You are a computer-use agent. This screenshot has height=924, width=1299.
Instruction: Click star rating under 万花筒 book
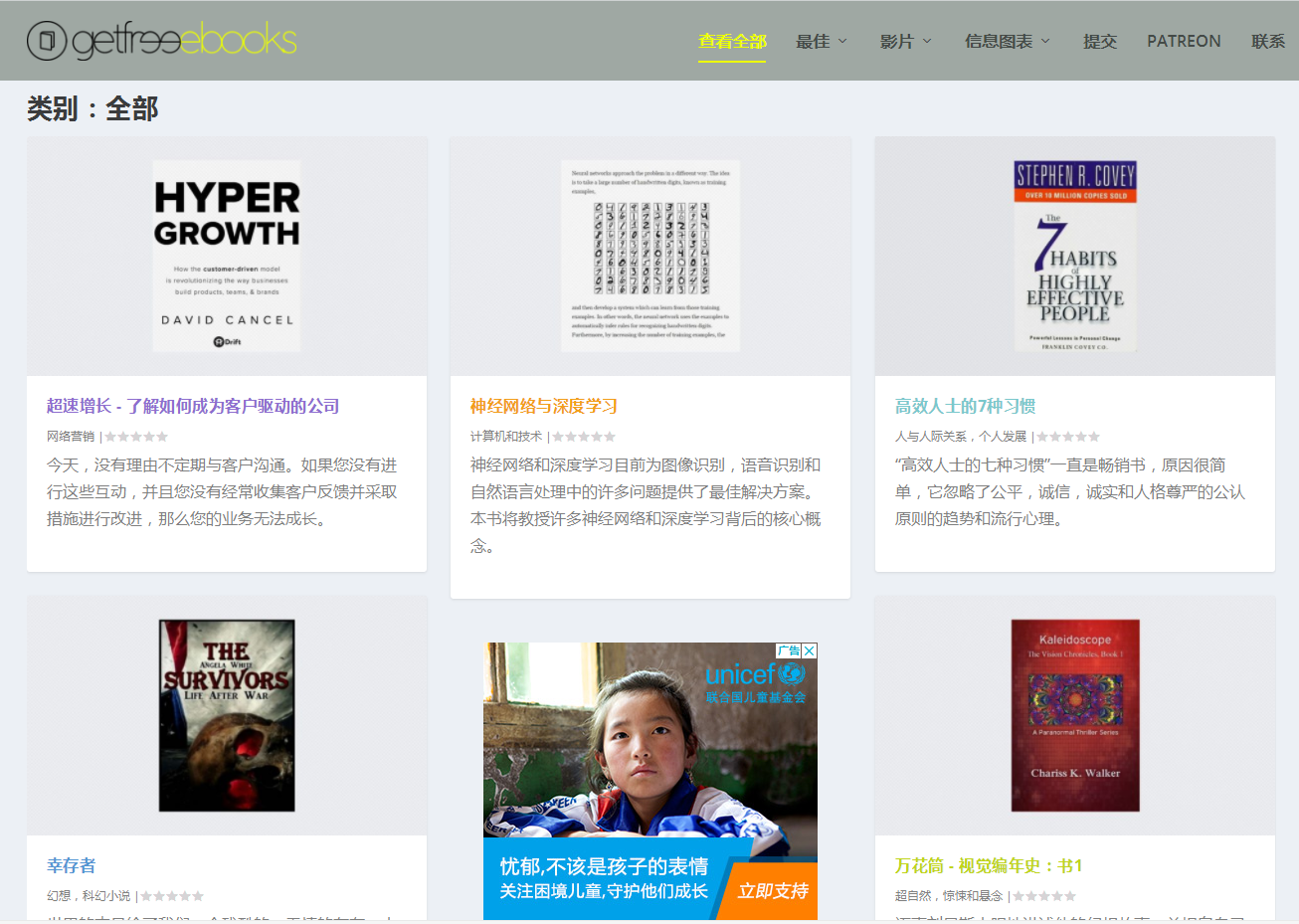(1044, 896)
